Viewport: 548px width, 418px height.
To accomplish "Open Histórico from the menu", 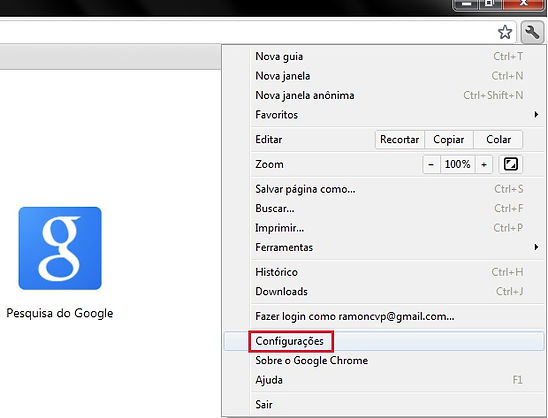I will click(x=384, y=272).
